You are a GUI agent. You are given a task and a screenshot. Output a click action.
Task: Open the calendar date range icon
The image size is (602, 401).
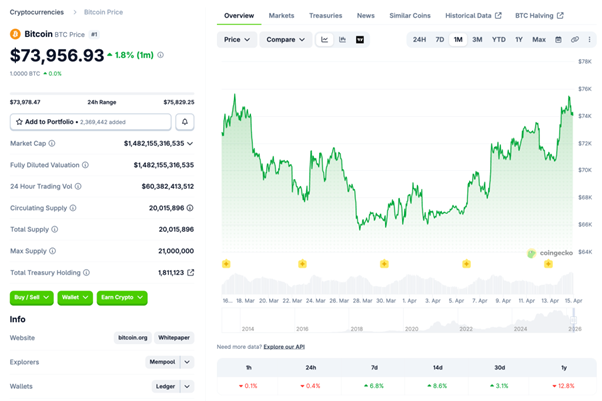point(559,40)
